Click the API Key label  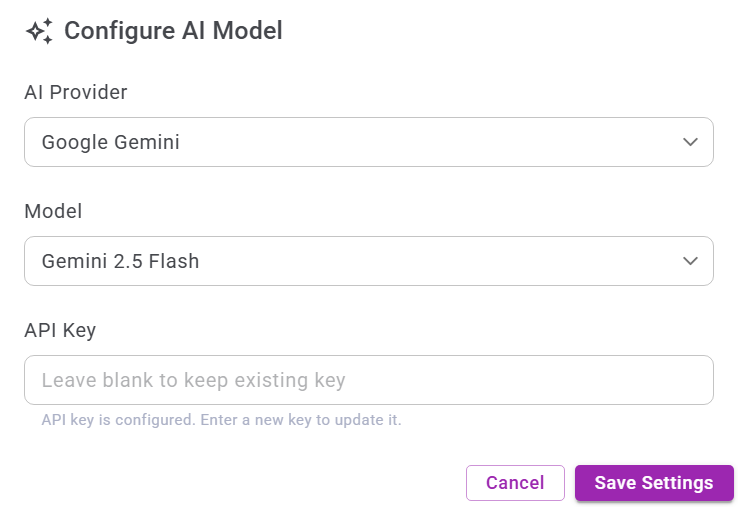pos(60,330)
